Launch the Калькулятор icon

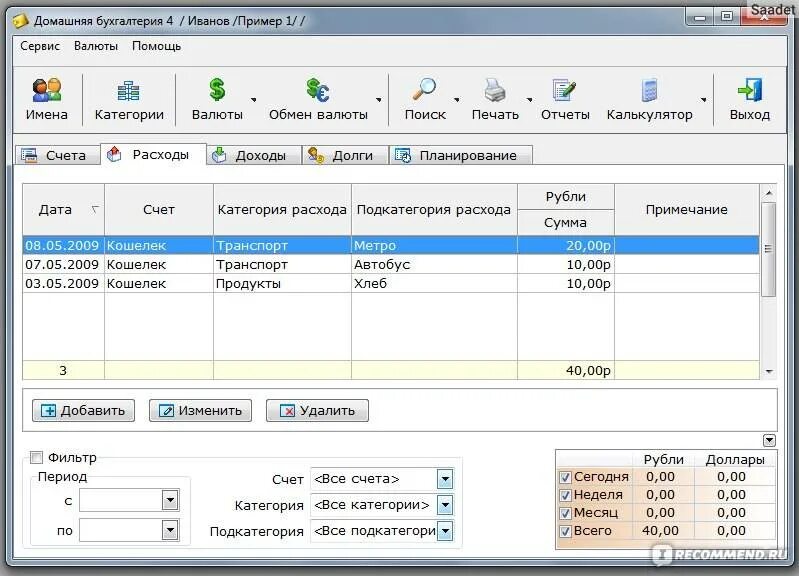(649, 90)
